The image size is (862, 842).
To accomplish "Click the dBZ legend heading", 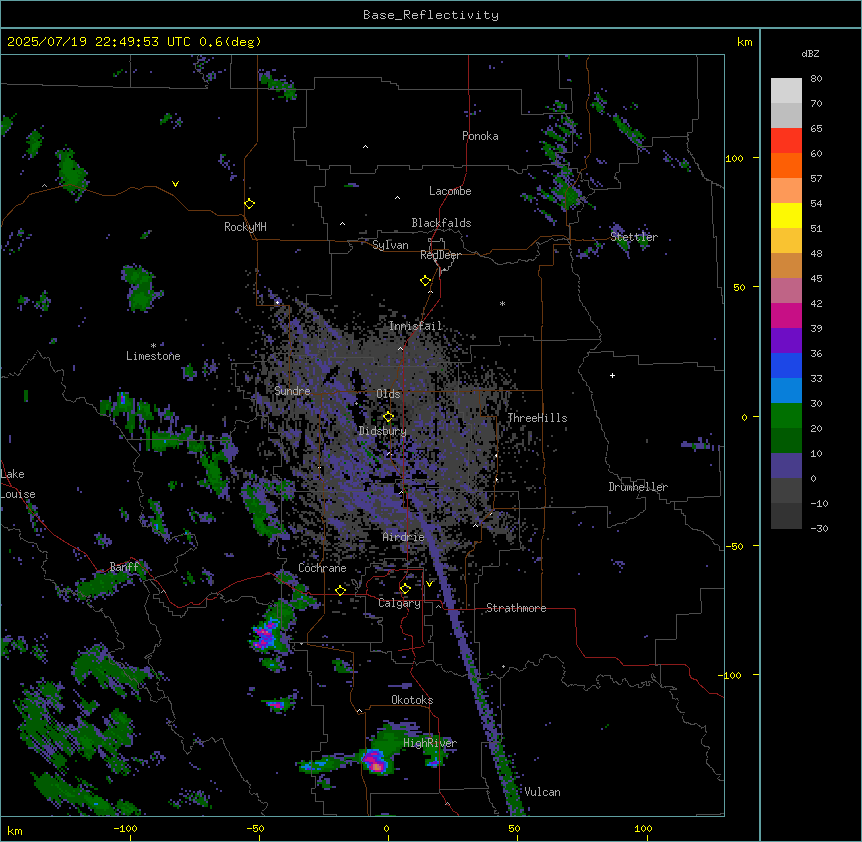I will click(810, 54).
